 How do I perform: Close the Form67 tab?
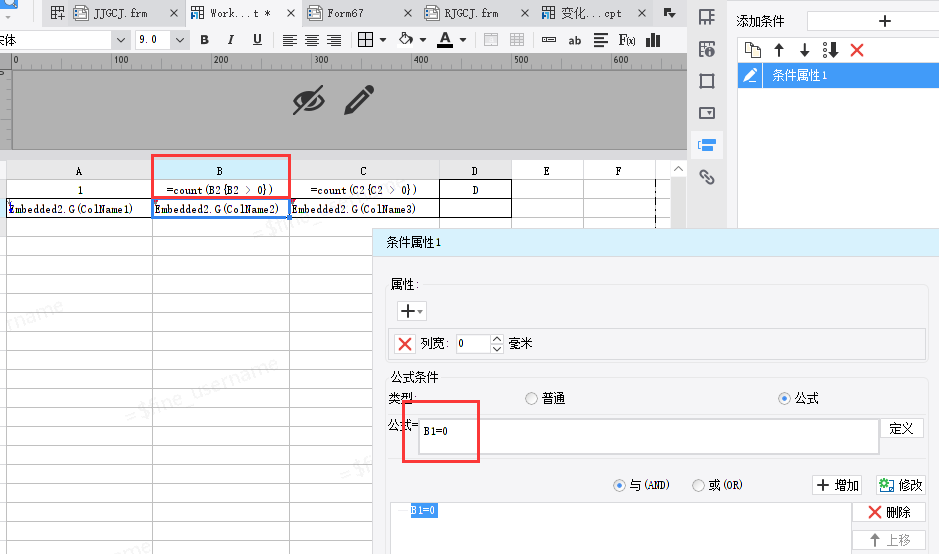408,13
